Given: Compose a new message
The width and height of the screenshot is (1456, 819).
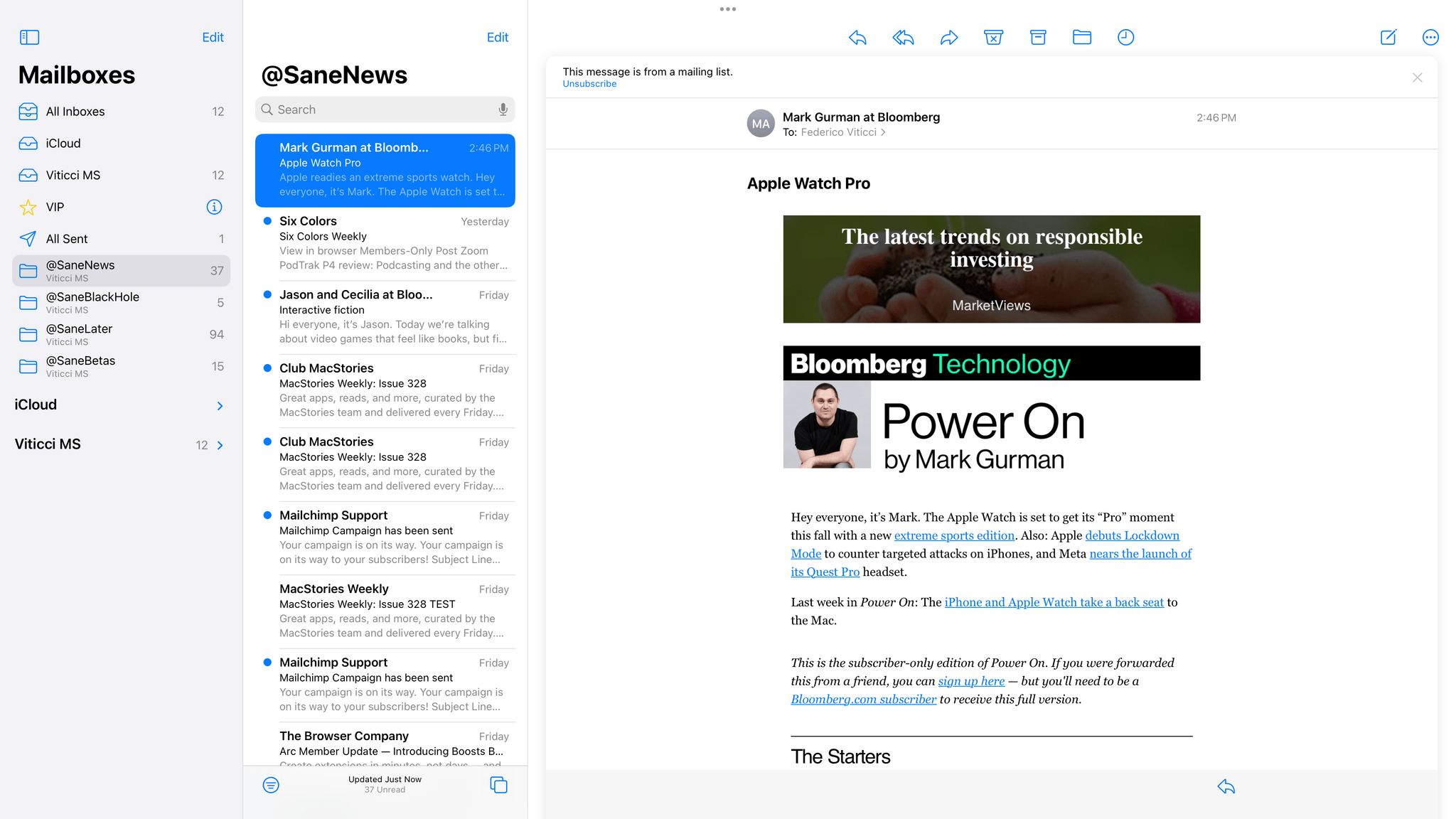Looking at the screenshot, I should 1388,37.
